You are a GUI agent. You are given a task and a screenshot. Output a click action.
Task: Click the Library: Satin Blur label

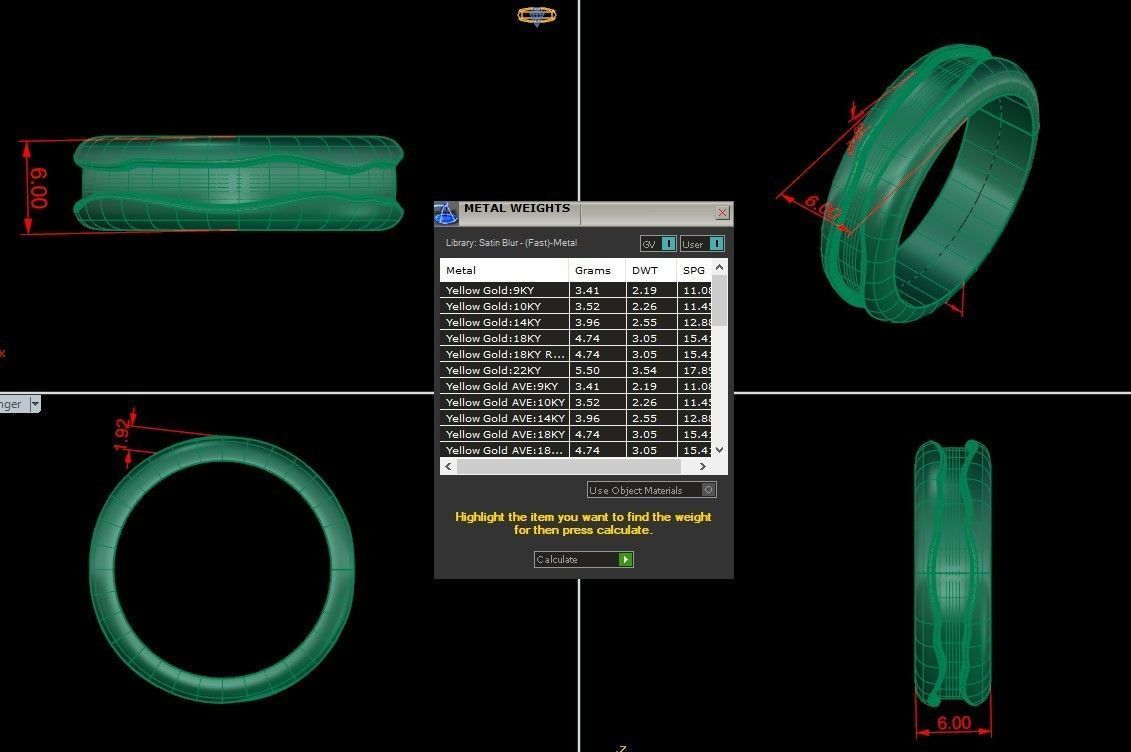tap(511, 243)
